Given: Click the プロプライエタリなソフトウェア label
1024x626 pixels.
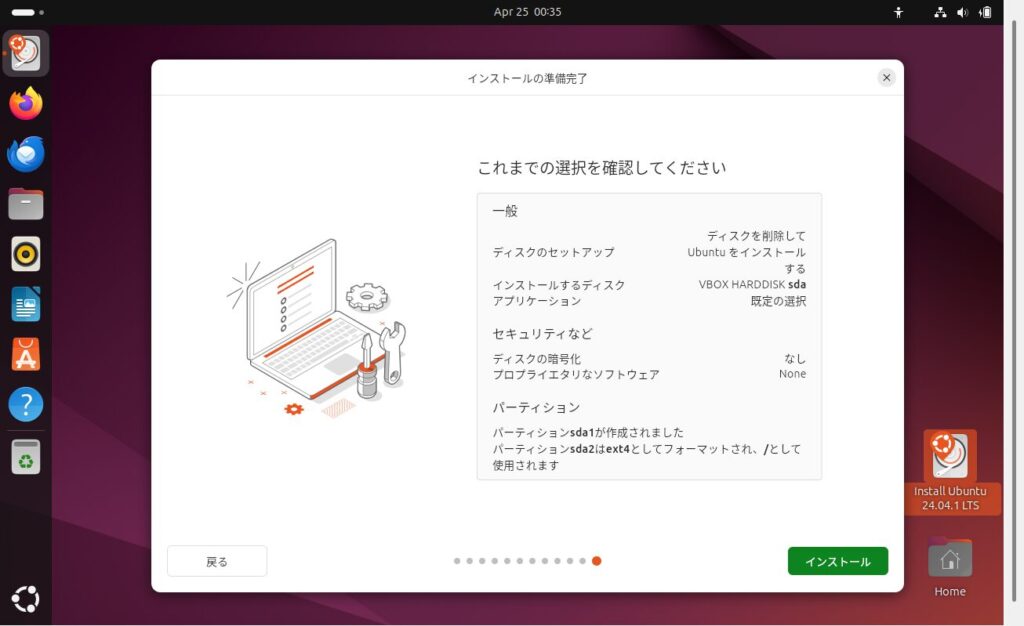Looking at the screenshot, I should pyautogui.click(x=575, y=374).
